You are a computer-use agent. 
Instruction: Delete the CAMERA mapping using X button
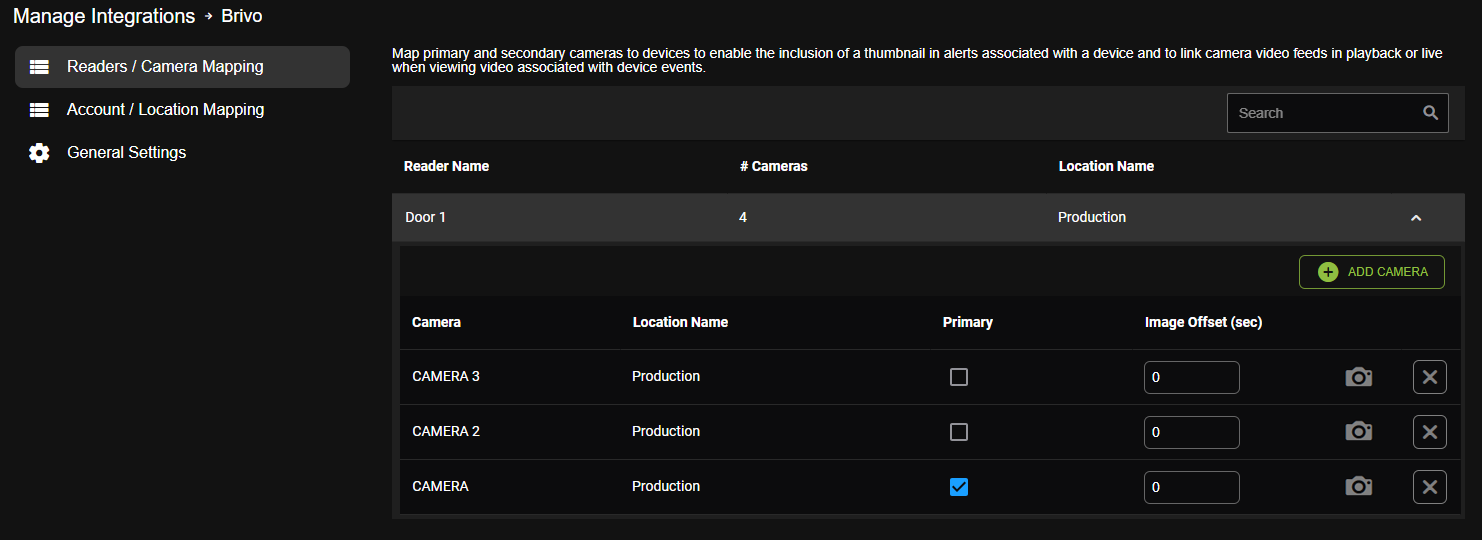click(x=1430, y=487)
